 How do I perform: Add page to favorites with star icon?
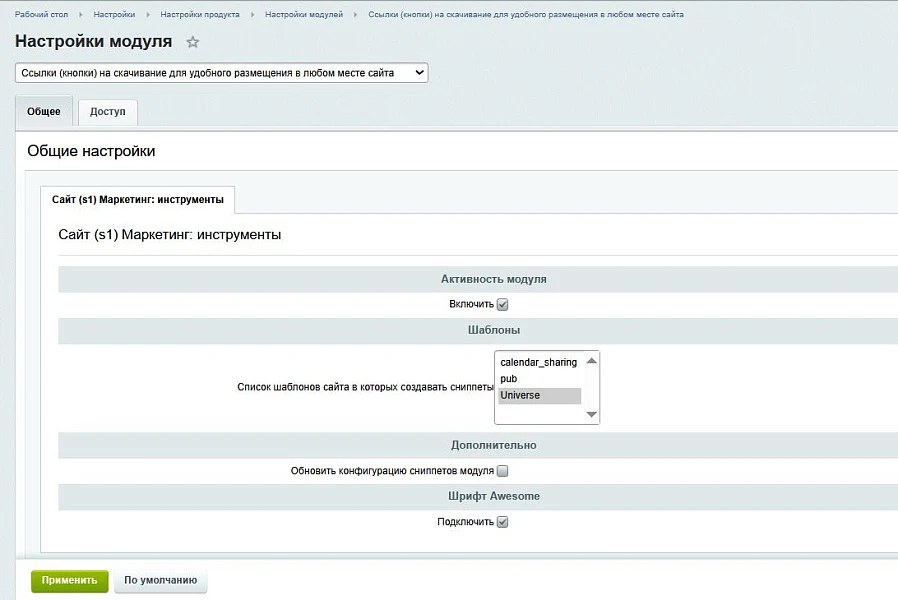tap(192, 42)
